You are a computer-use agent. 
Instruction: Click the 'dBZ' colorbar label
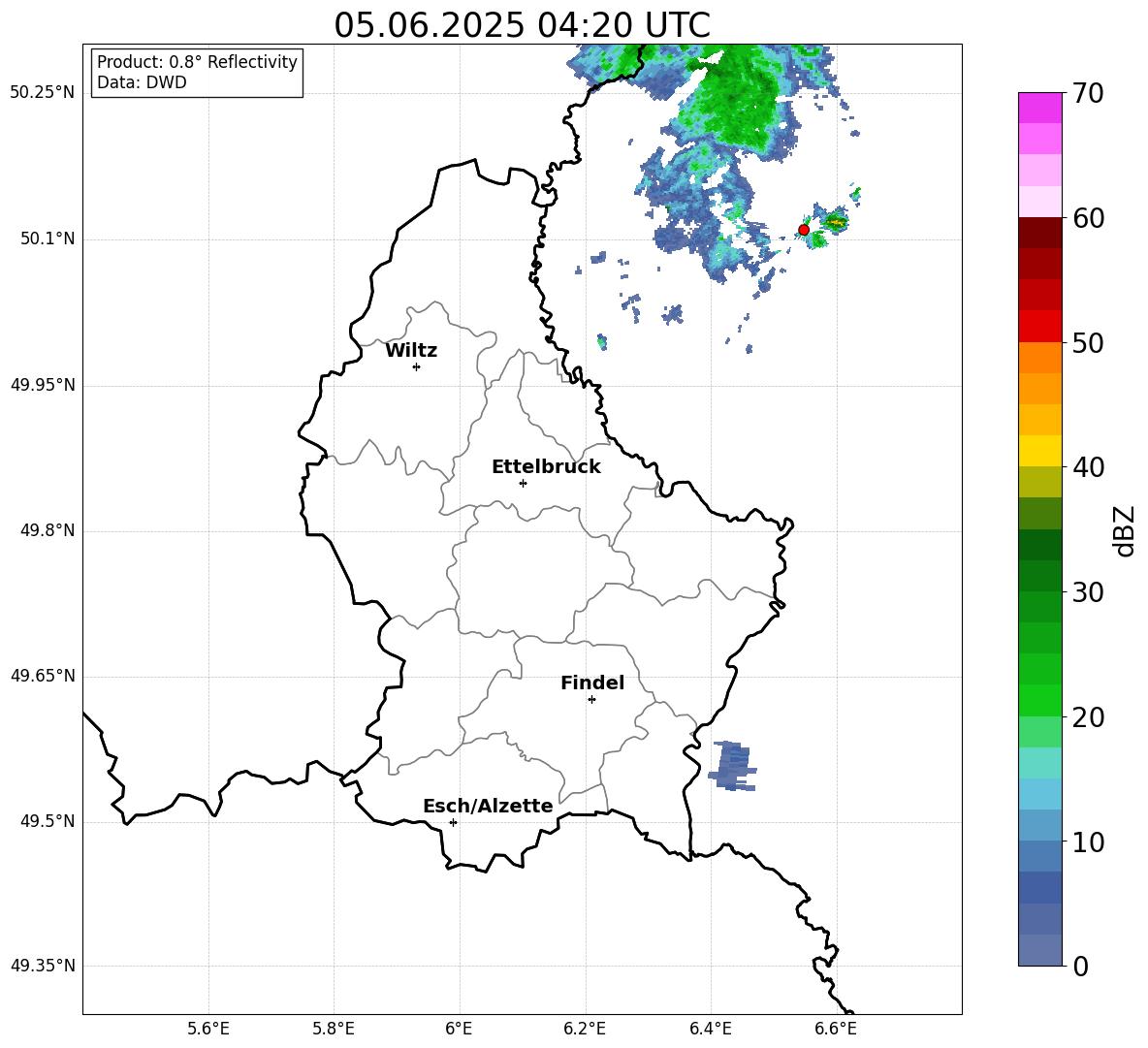pos(1124,530)
